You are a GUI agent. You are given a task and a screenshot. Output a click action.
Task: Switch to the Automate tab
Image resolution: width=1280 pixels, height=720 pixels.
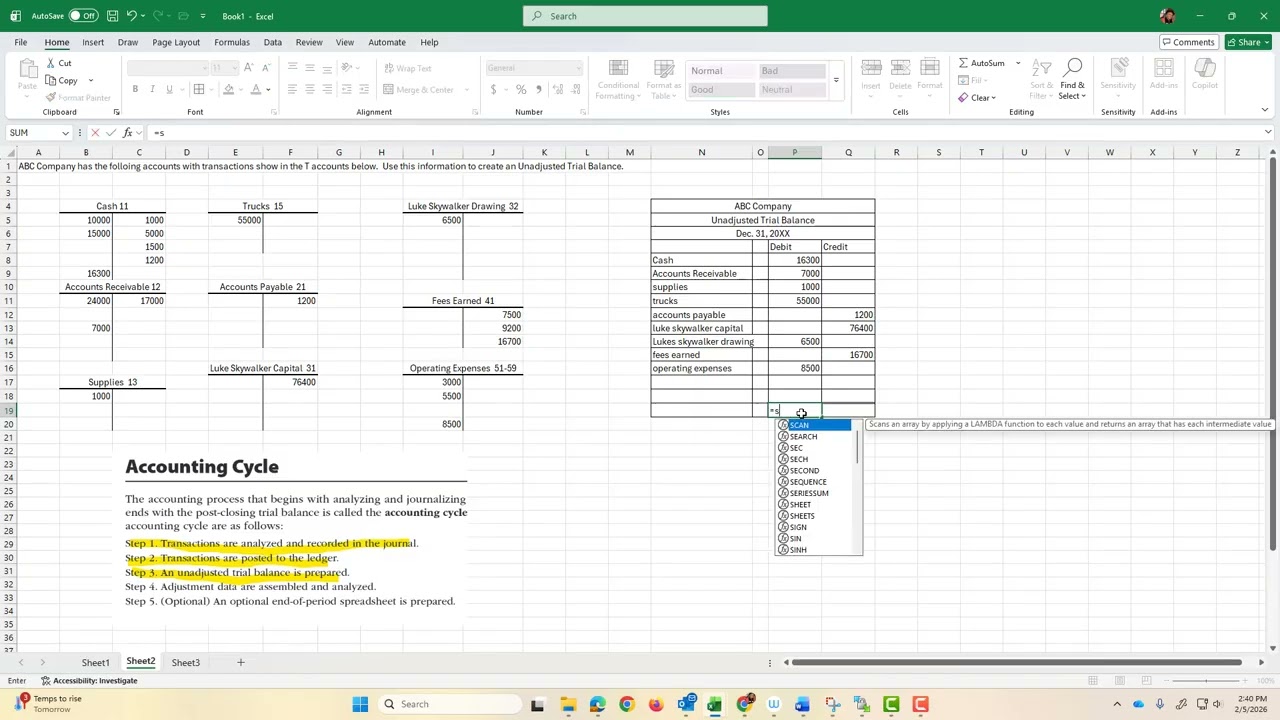(x=387, y=42)
